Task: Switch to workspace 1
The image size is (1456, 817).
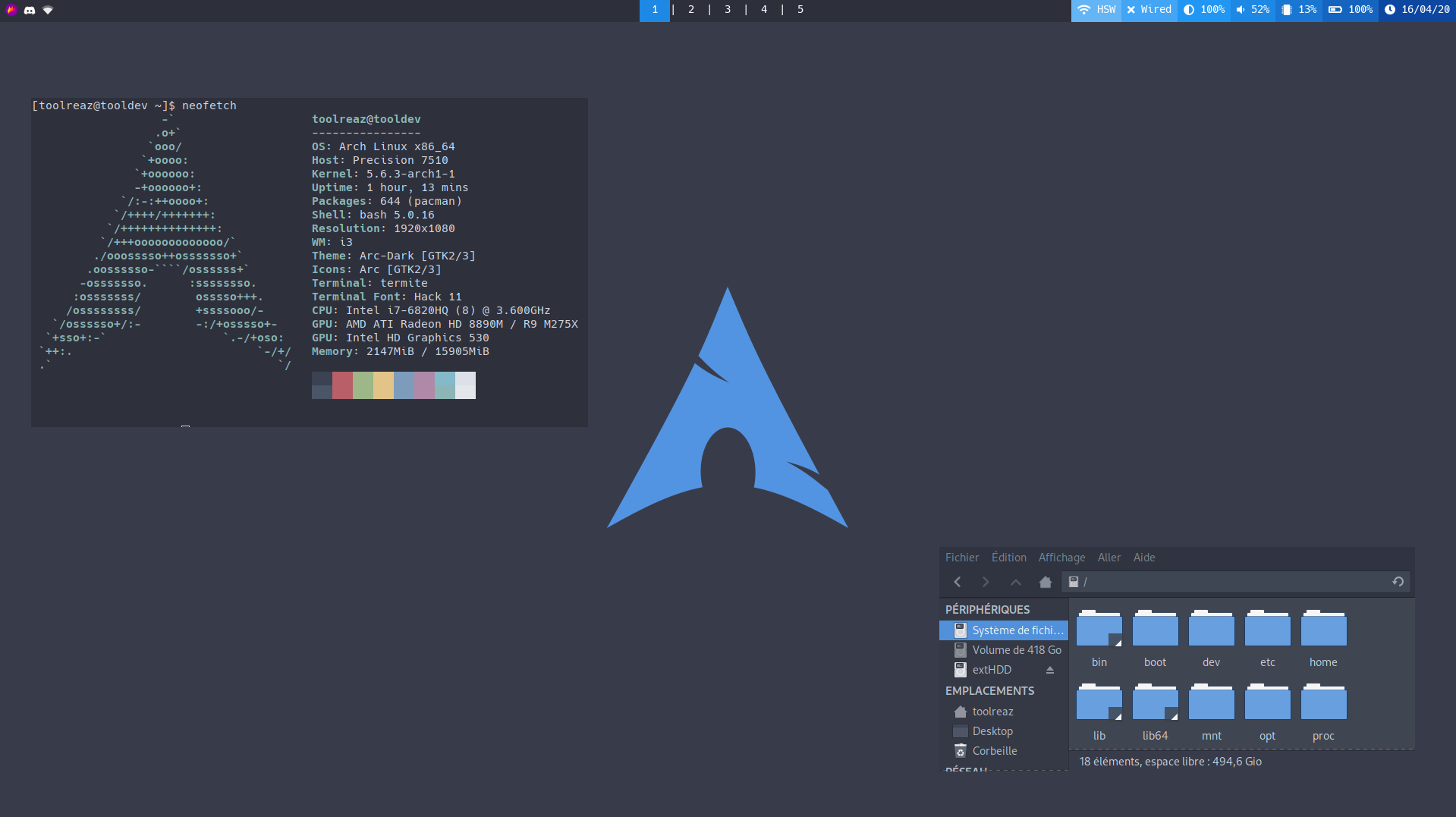Action: [655, 10]
